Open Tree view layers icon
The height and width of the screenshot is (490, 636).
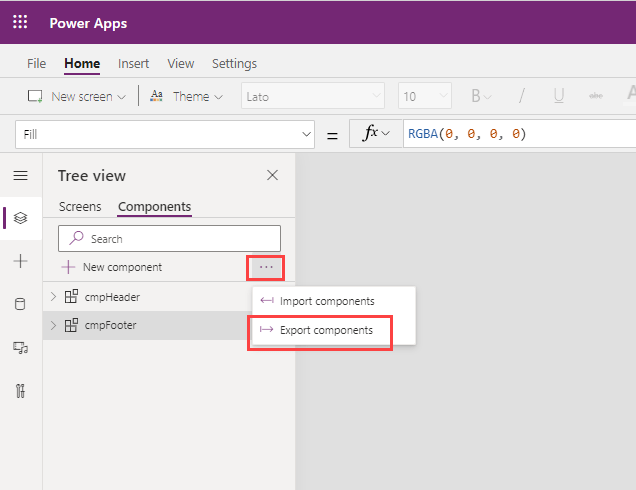tap(20, 218)
